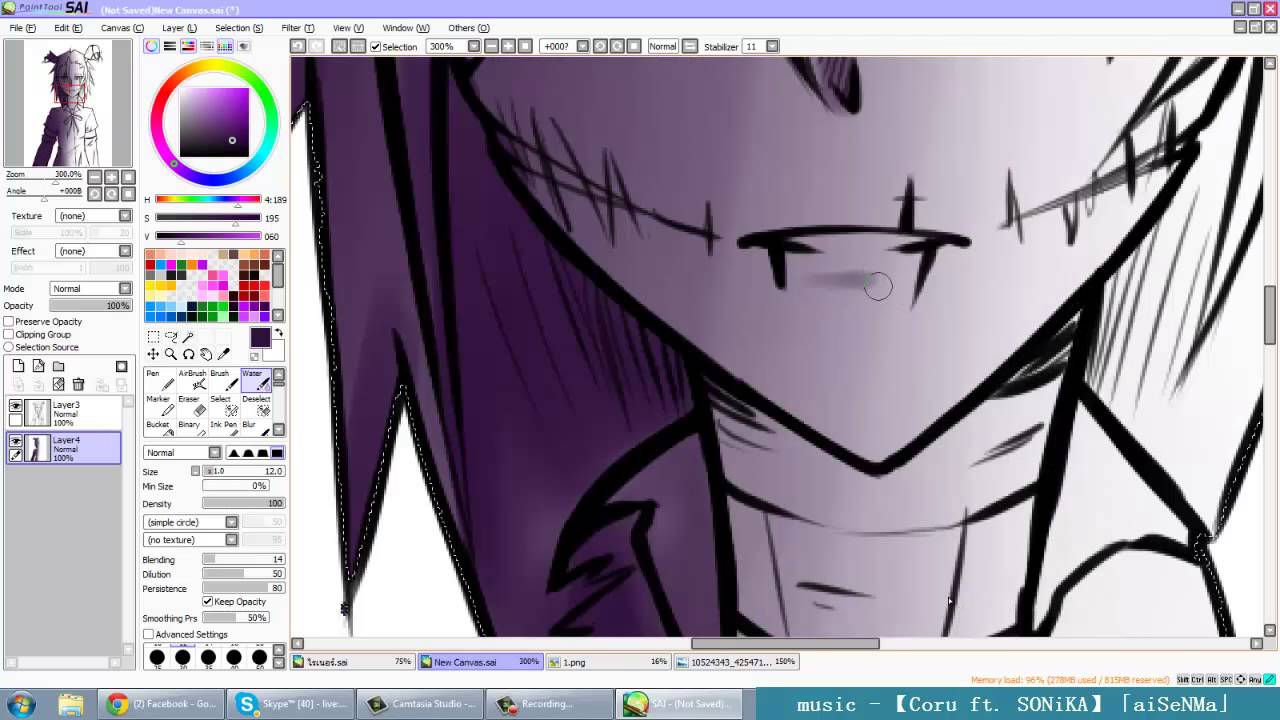Pick the Select brush tool
Screen dimensions: 1280x720
coord(223,405)
